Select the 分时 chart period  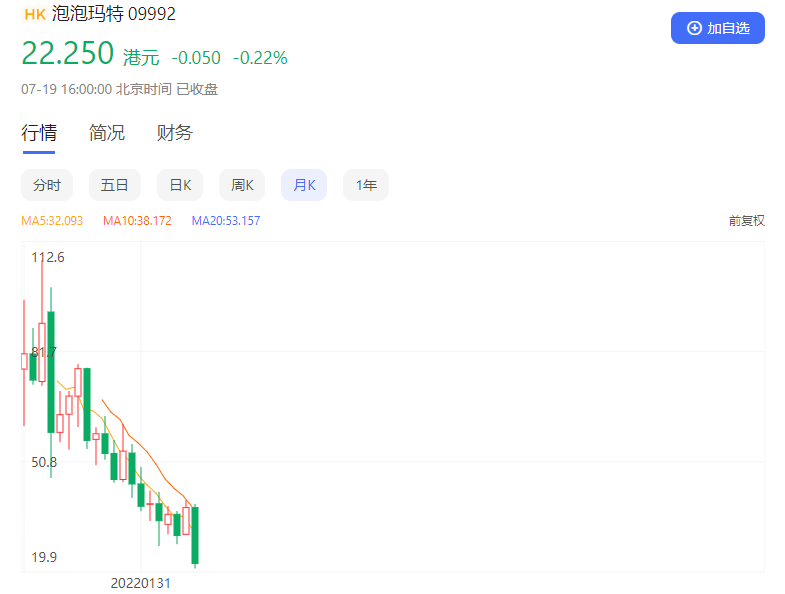(x=47, y=185)
